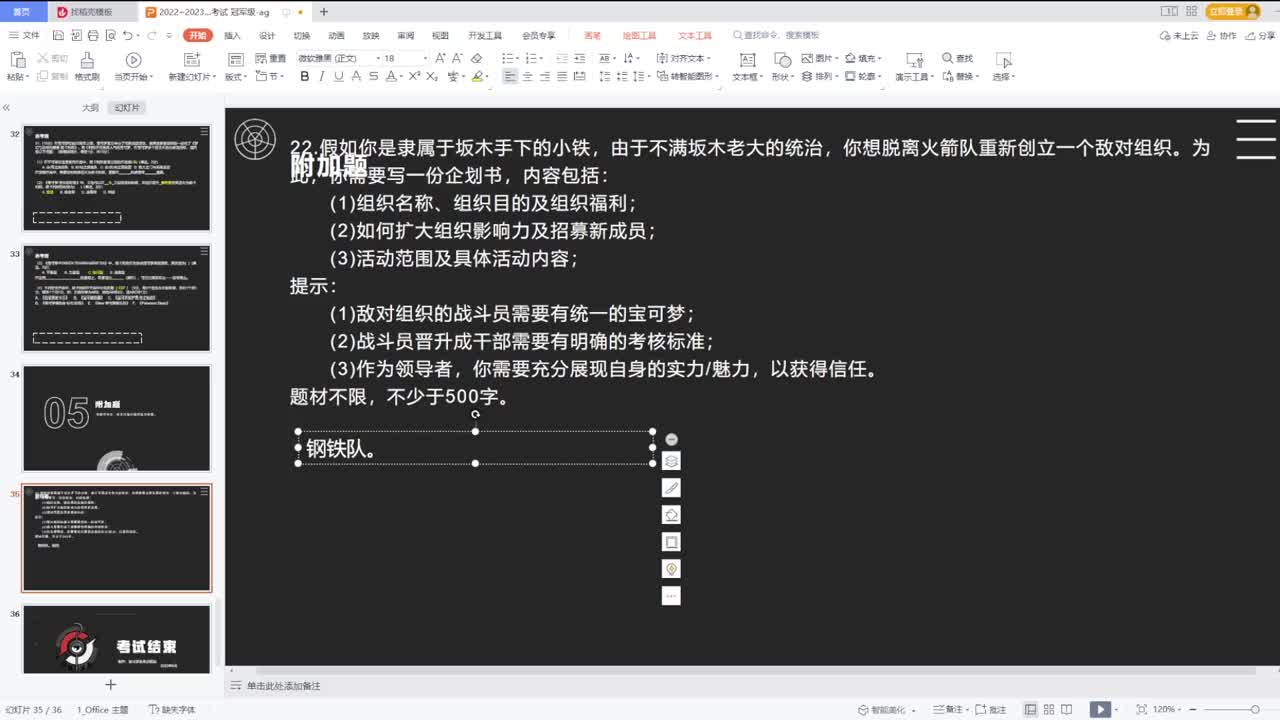Select slide 34 thumbnail in panel

116,418
